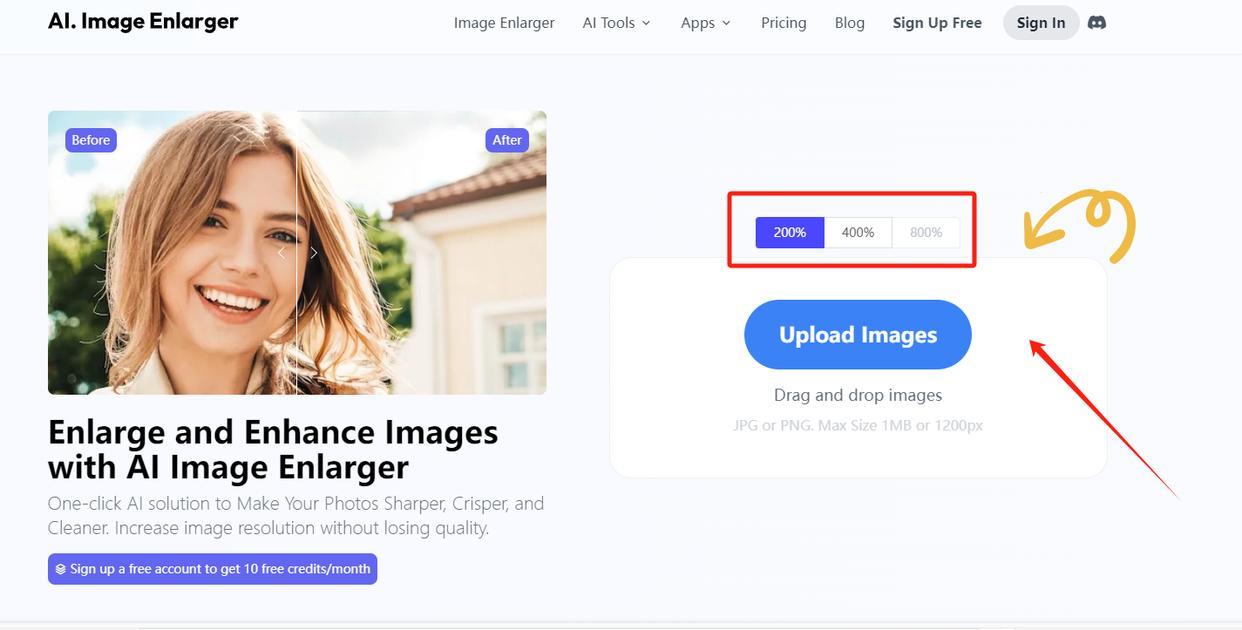This screenshot has width=1242, height=630.
Task: Select the 800% enlargement option
Action: click(926, 232)
